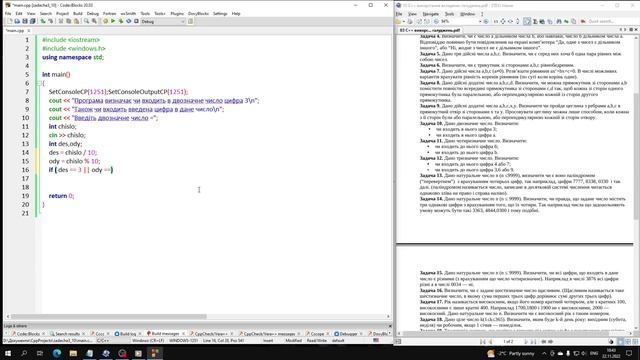This screenshot has width=640, height=360.
Task: Open the Settings menu in Code::Blocks
Action: pyautogui.click(x=220, y=13)
